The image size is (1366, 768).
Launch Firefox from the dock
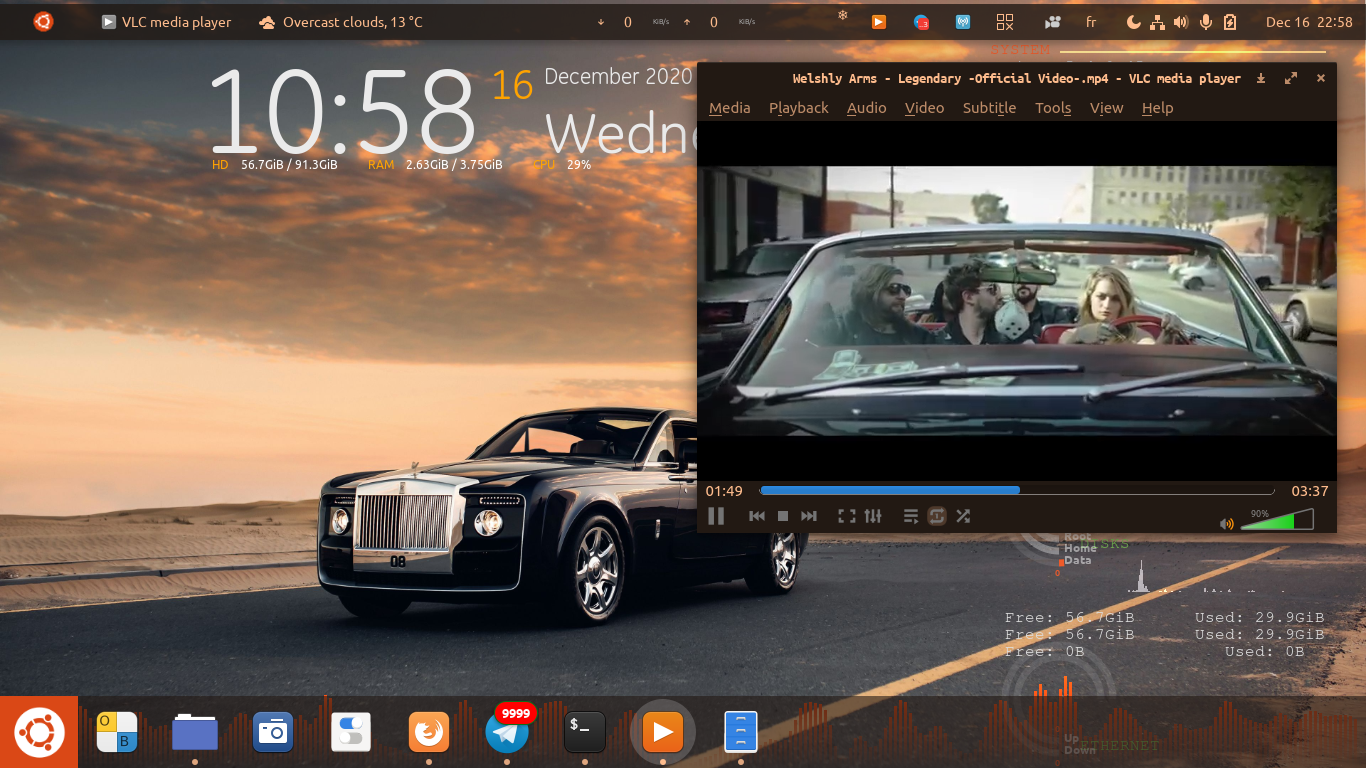(x=429, y=732)
